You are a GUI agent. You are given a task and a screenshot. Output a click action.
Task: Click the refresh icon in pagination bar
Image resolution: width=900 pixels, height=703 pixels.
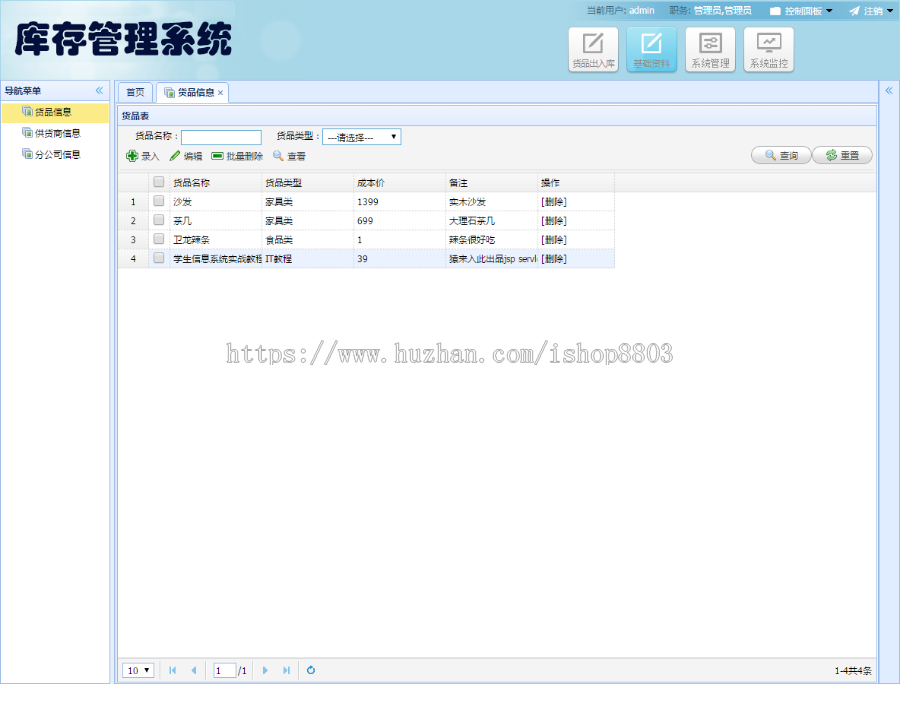310,670
